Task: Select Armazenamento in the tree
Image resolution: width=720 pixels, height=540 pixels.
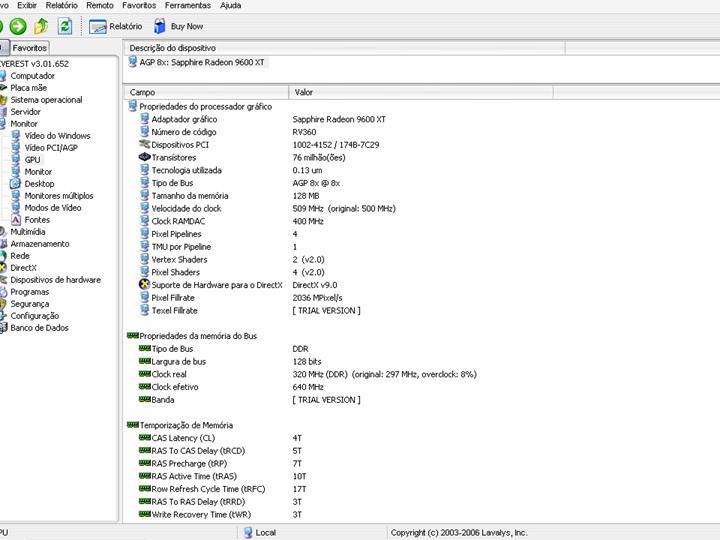Action: pos(39,243)
